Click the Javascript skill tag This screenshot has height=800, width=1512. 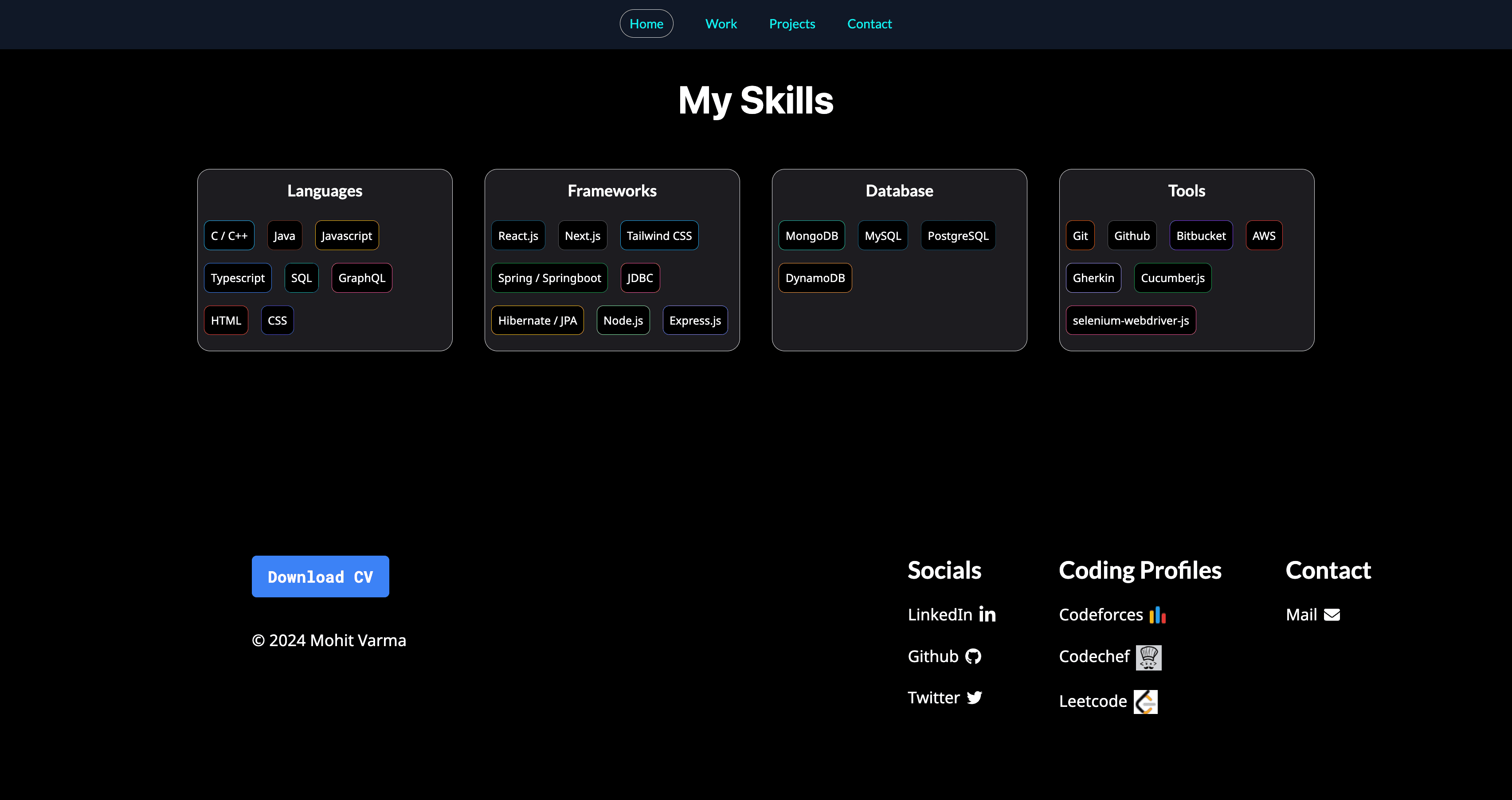(x=347, y=235)
